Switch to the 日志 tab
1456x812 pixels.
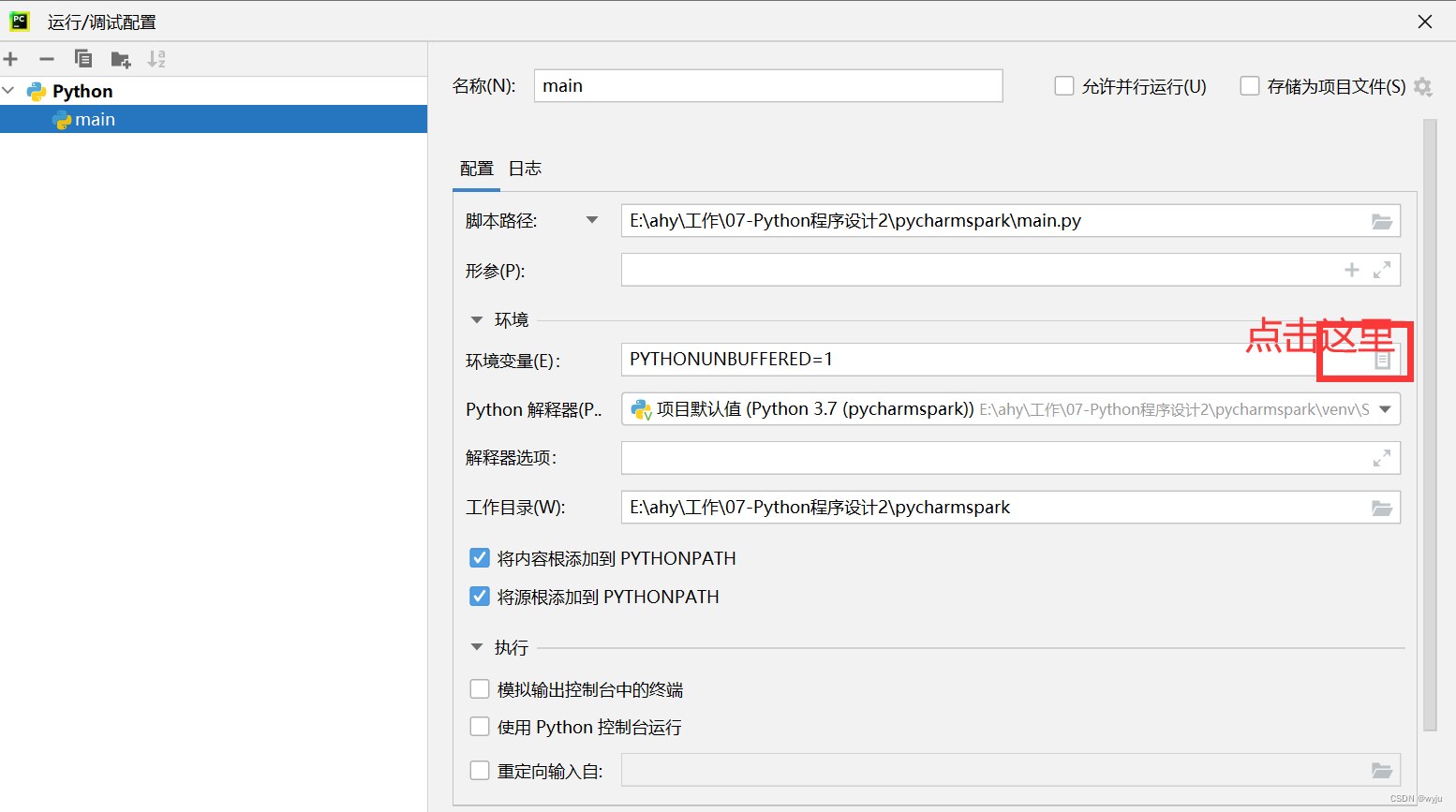click(525, 169)
